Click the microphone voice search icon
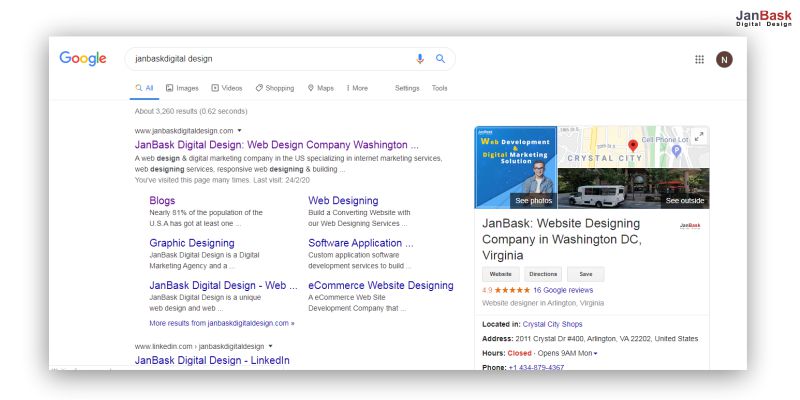800x400 pixels. coord(420,59)
